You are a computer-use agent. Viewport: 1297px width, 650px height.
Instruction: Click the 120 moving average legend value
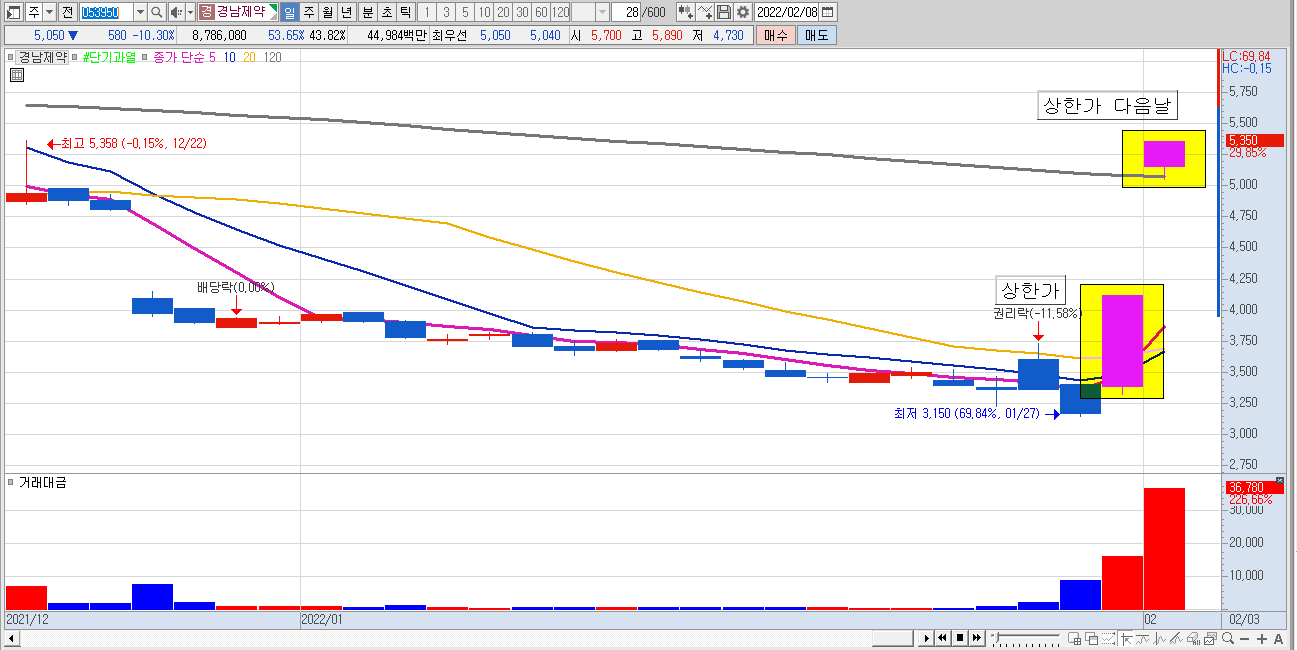[x=272, y=57]
